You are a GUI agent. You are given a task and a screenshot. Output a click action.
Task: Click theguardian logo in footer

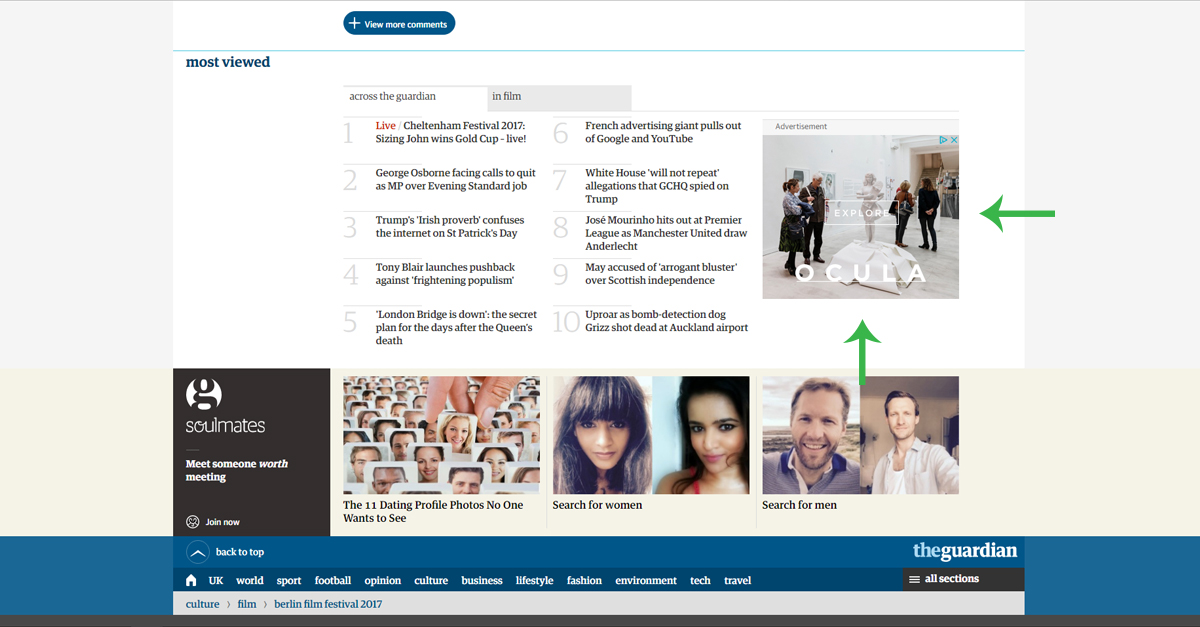964,551
